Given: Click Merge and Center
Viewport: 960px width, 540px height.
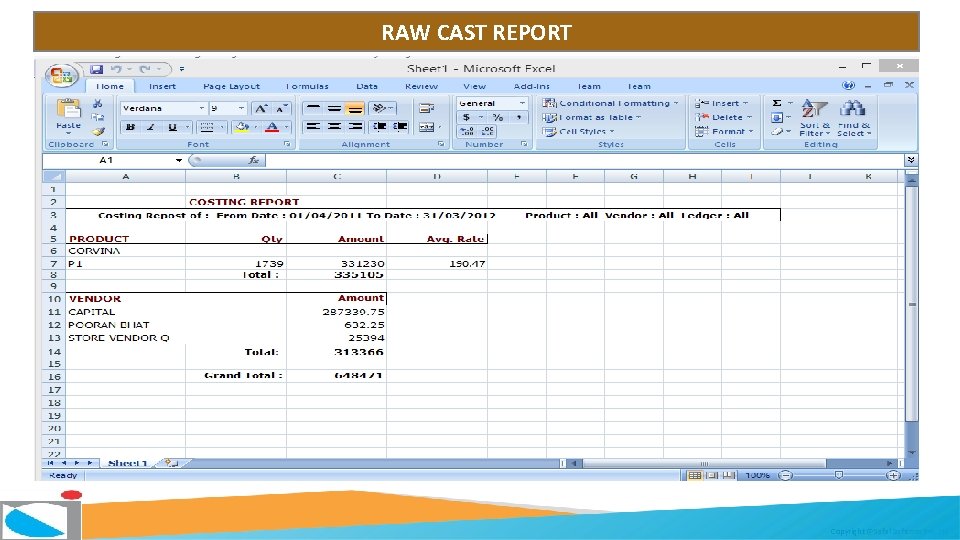Looking at the screenshot, I should tap(427, 127).
